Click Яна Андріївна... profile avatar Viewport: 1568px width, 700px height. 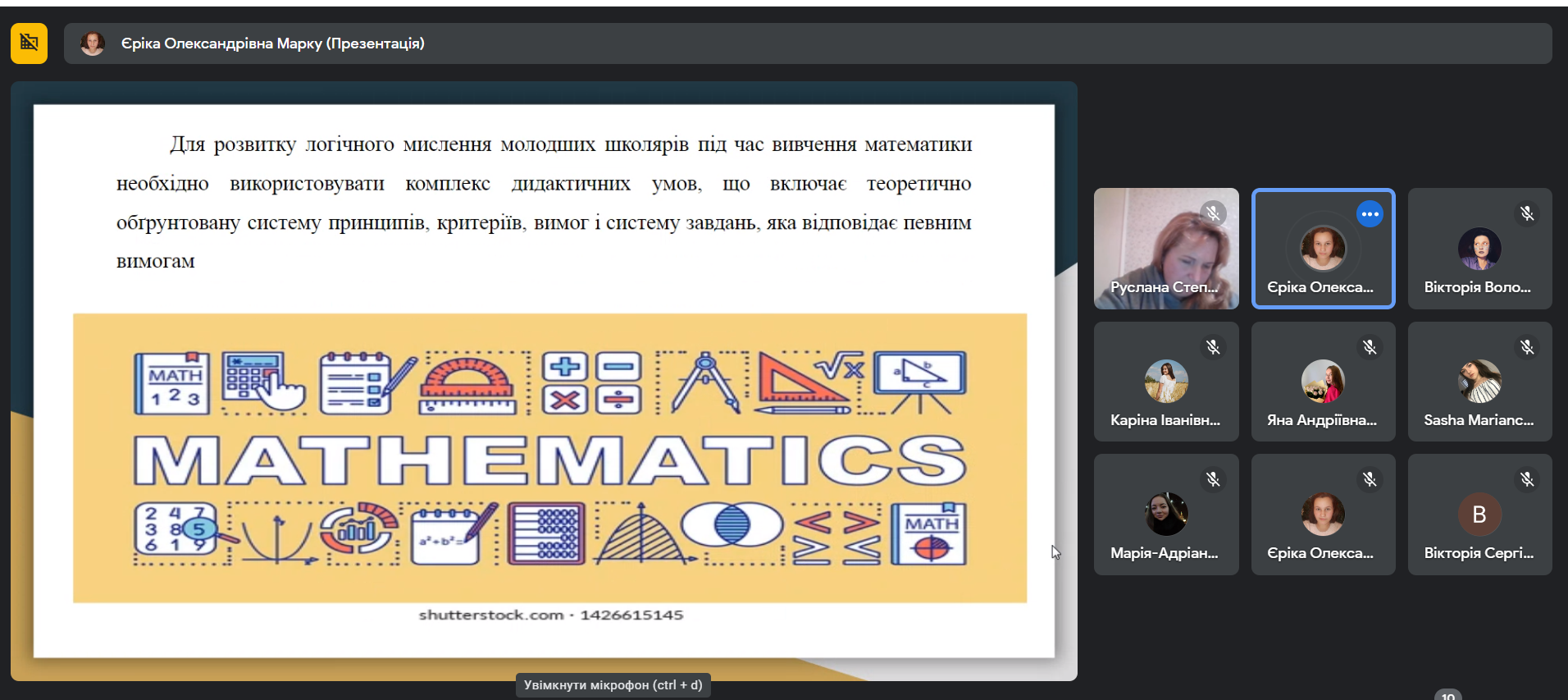pyautogui.click(x=1323, y=381)
